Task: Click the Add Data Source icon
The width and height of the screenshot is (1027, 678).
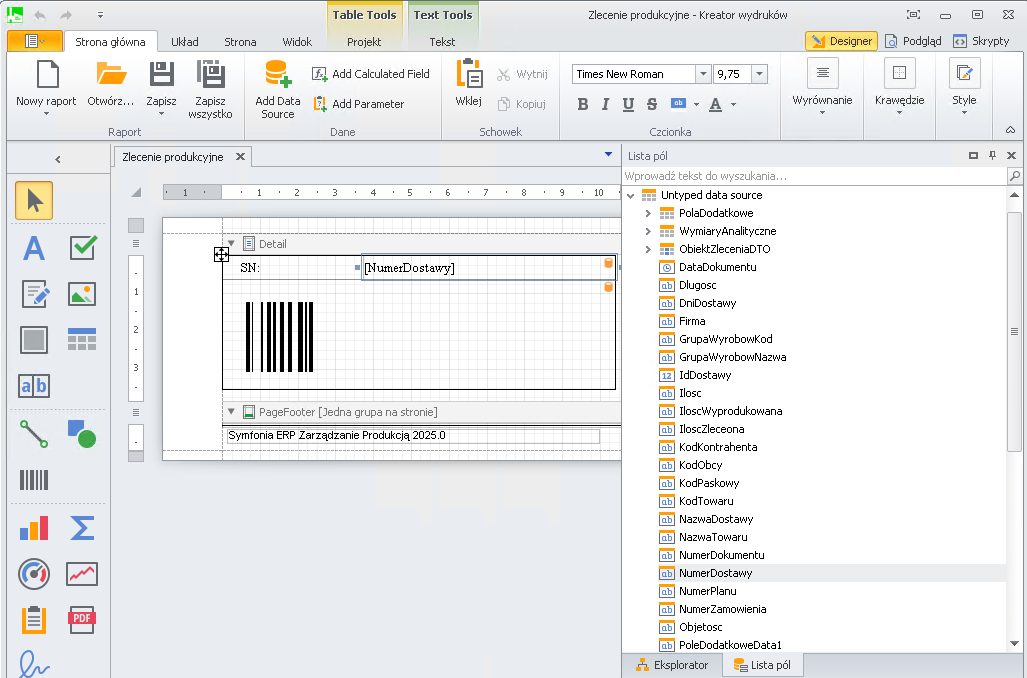Action: (278, 74)
